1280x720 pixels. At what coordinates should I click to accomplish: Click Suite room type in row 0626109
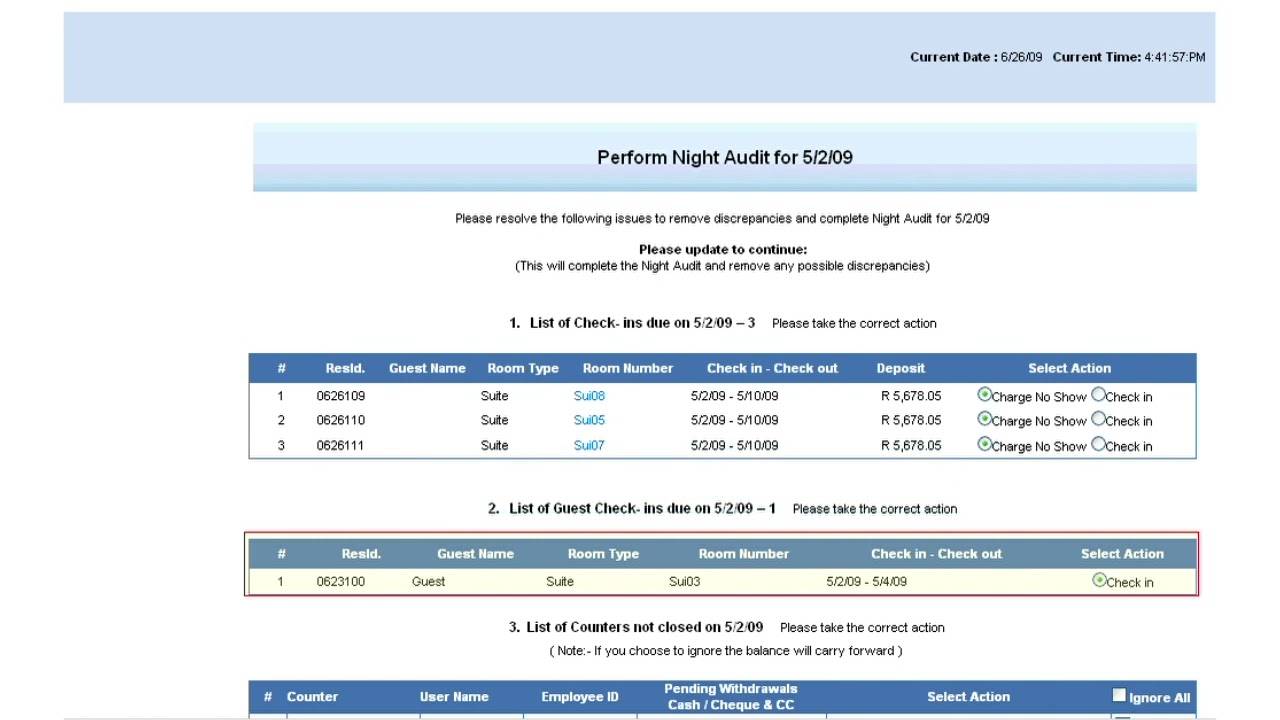(x=494, y=396)
